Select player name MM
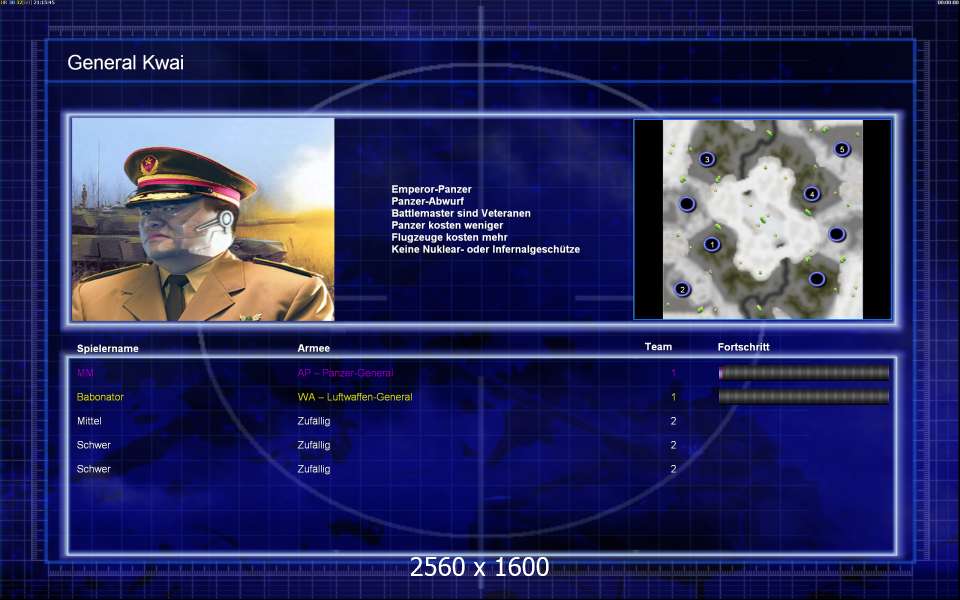This screenshot has width=960, height=600. point(85,373)
